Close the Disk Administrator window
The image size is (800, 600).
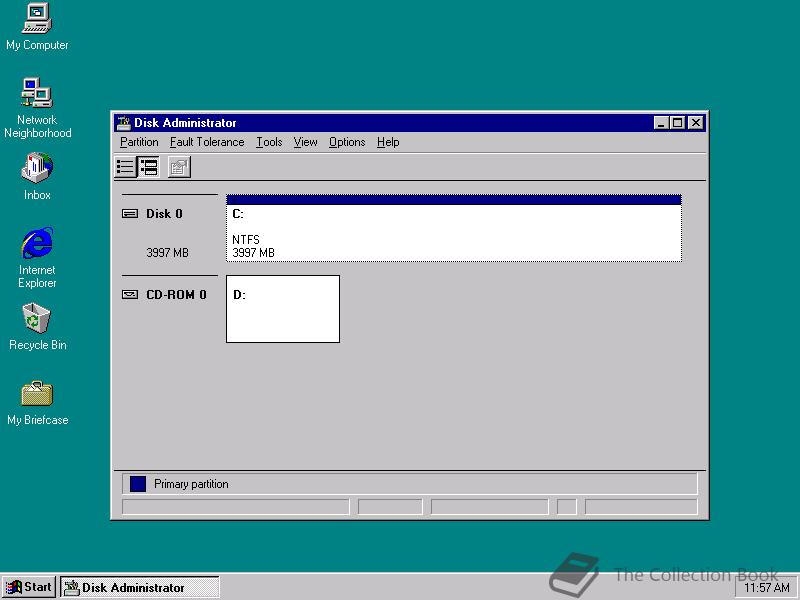pyautogui.click(x=696, y=123)
